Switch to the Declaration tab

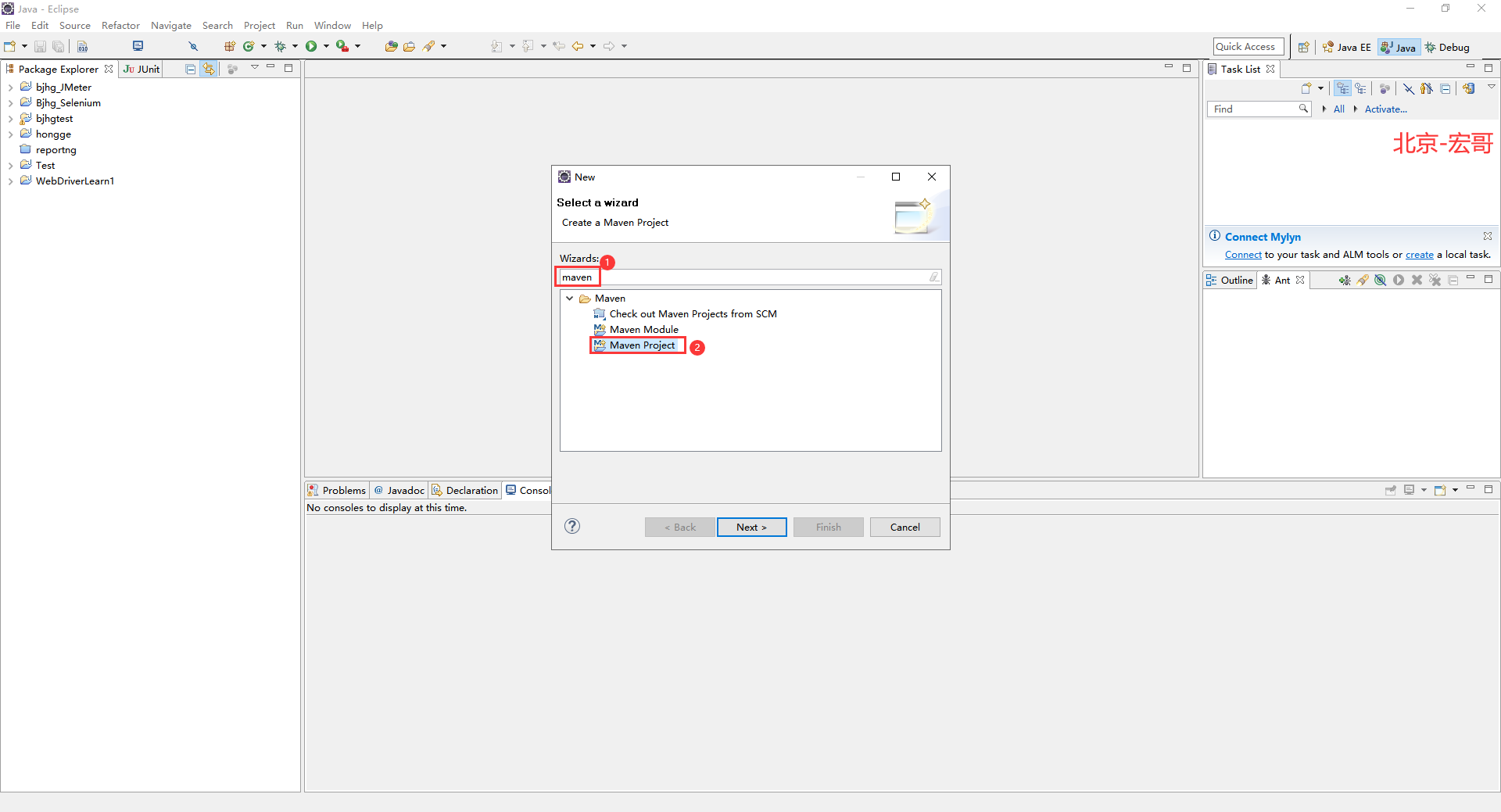(x=464, y=490)
